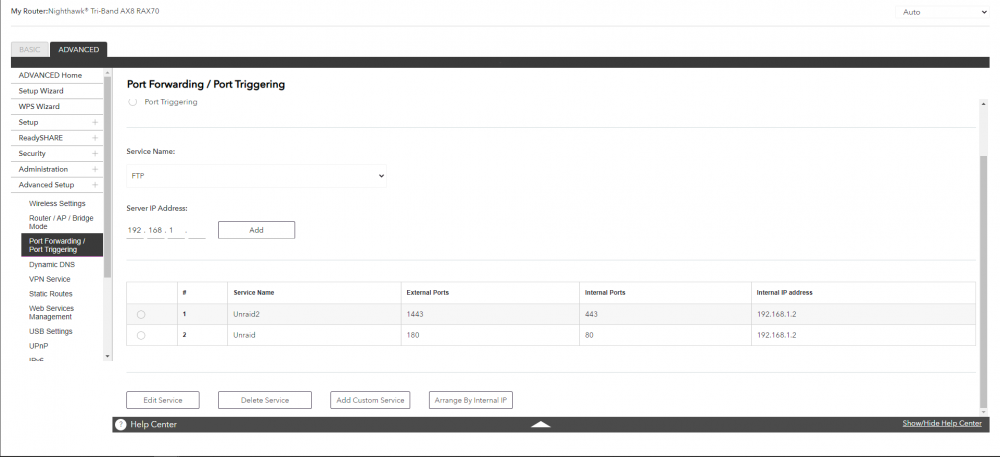Click the last octet IP address field
Image resolution: width=1000 pixels, height=457 pixels.
tap(197, 231)
